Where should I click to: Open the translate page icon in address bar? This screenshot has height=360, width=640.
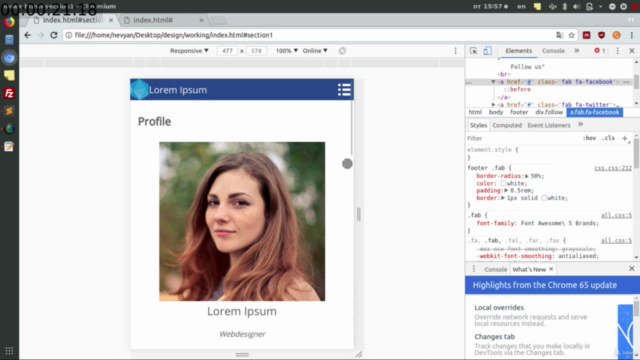pyautogui.click(x=559, y=36)
